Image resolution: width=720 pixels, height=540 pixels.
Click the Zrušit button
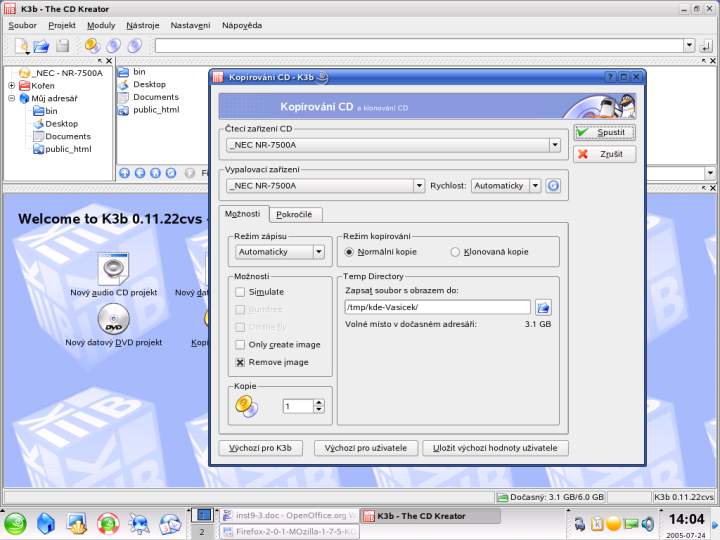(x=605, y=154)
